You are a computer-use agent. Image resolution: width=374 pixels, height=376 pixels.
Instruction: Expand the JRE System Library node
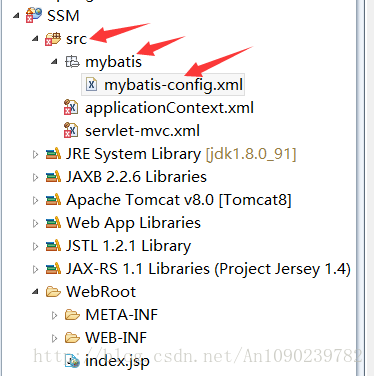(x=35, y=154)
